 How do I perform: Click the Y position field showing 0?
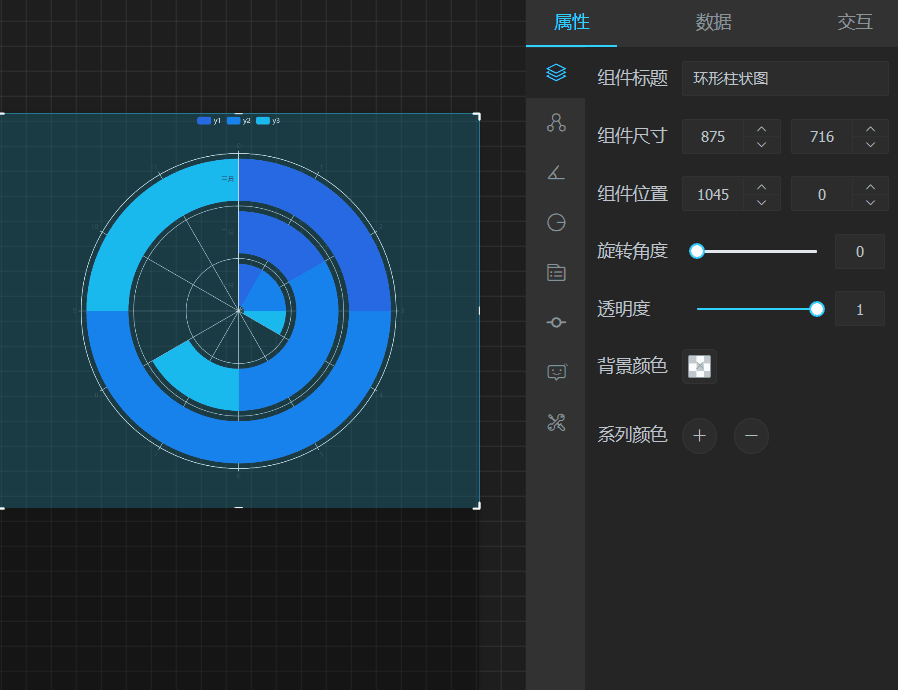(821, 194)
